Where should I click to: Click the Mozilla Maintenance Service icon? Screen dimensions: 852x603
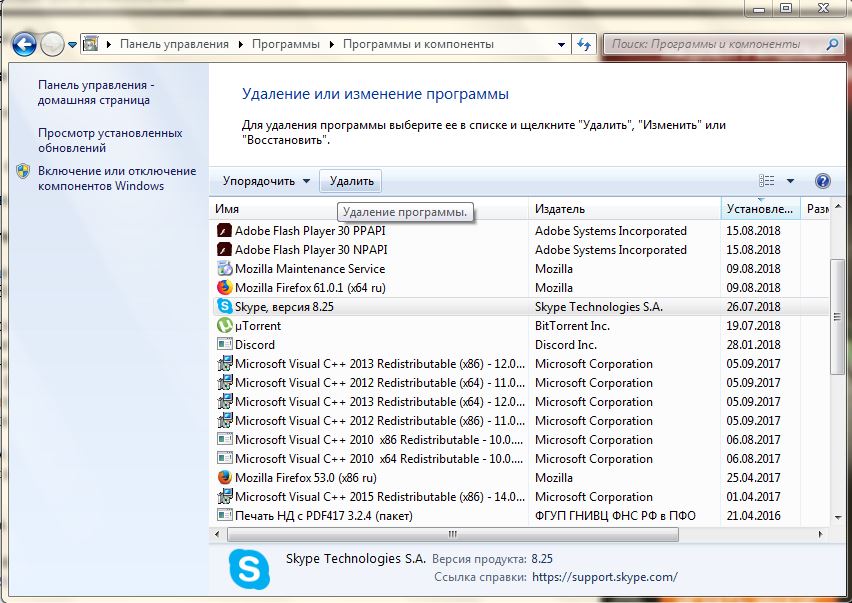224,268
